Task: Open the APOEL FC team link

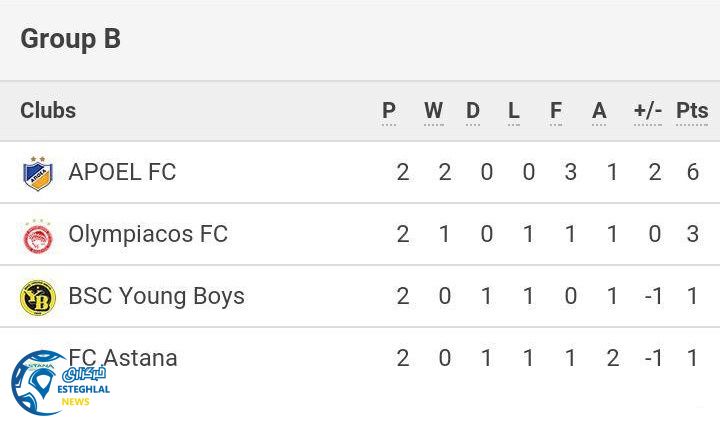Action: point(122,172)
